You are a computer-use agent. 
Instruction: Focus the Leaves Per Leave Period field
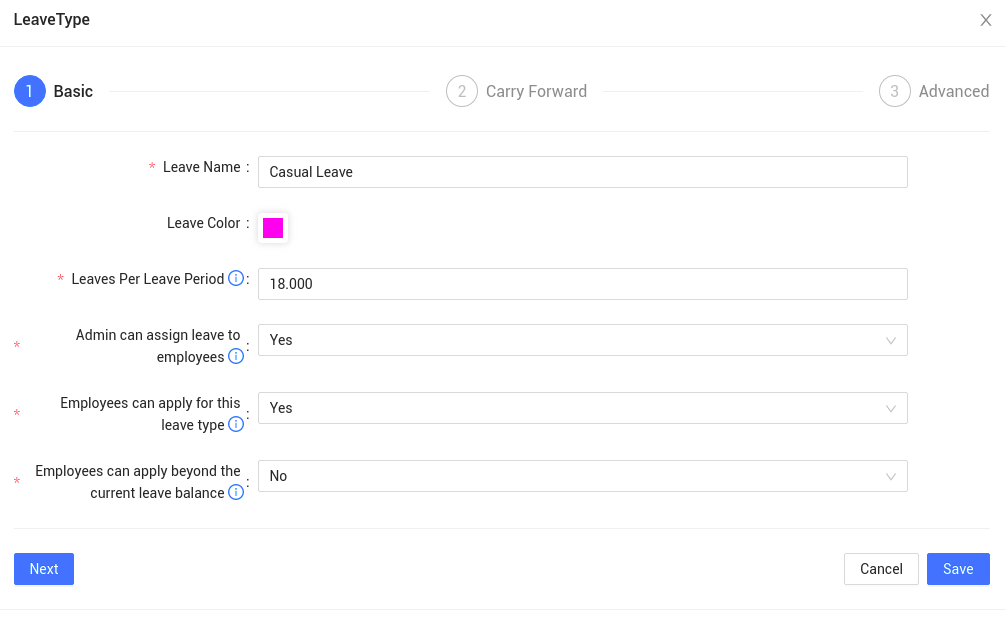582,284
